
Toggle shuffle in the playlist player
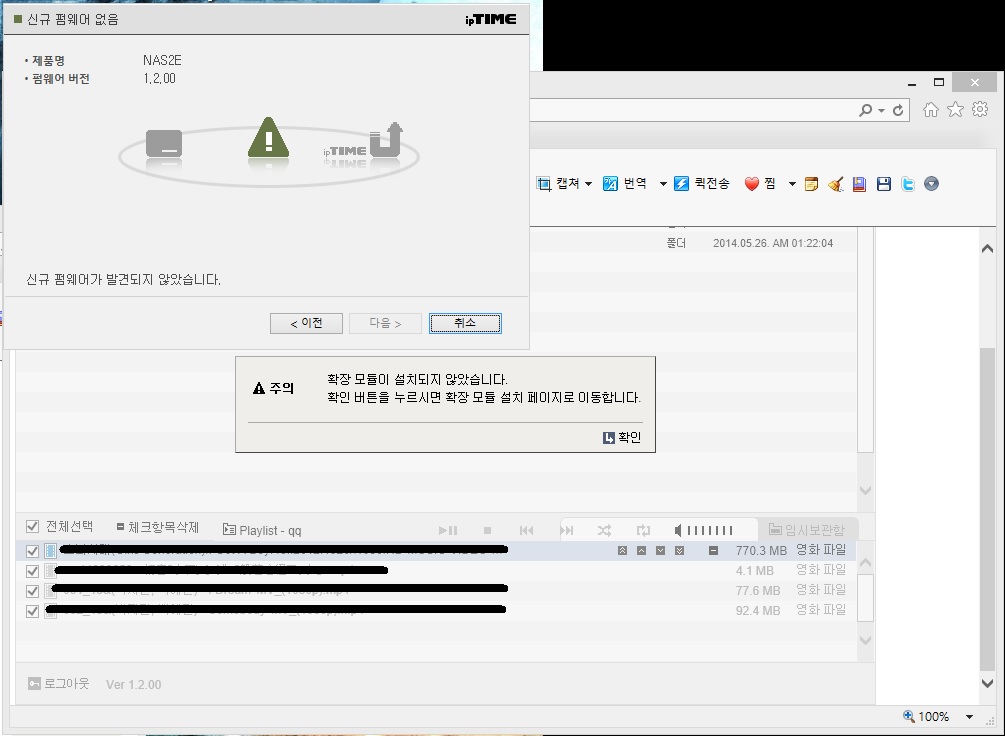(x=604, y=530)
